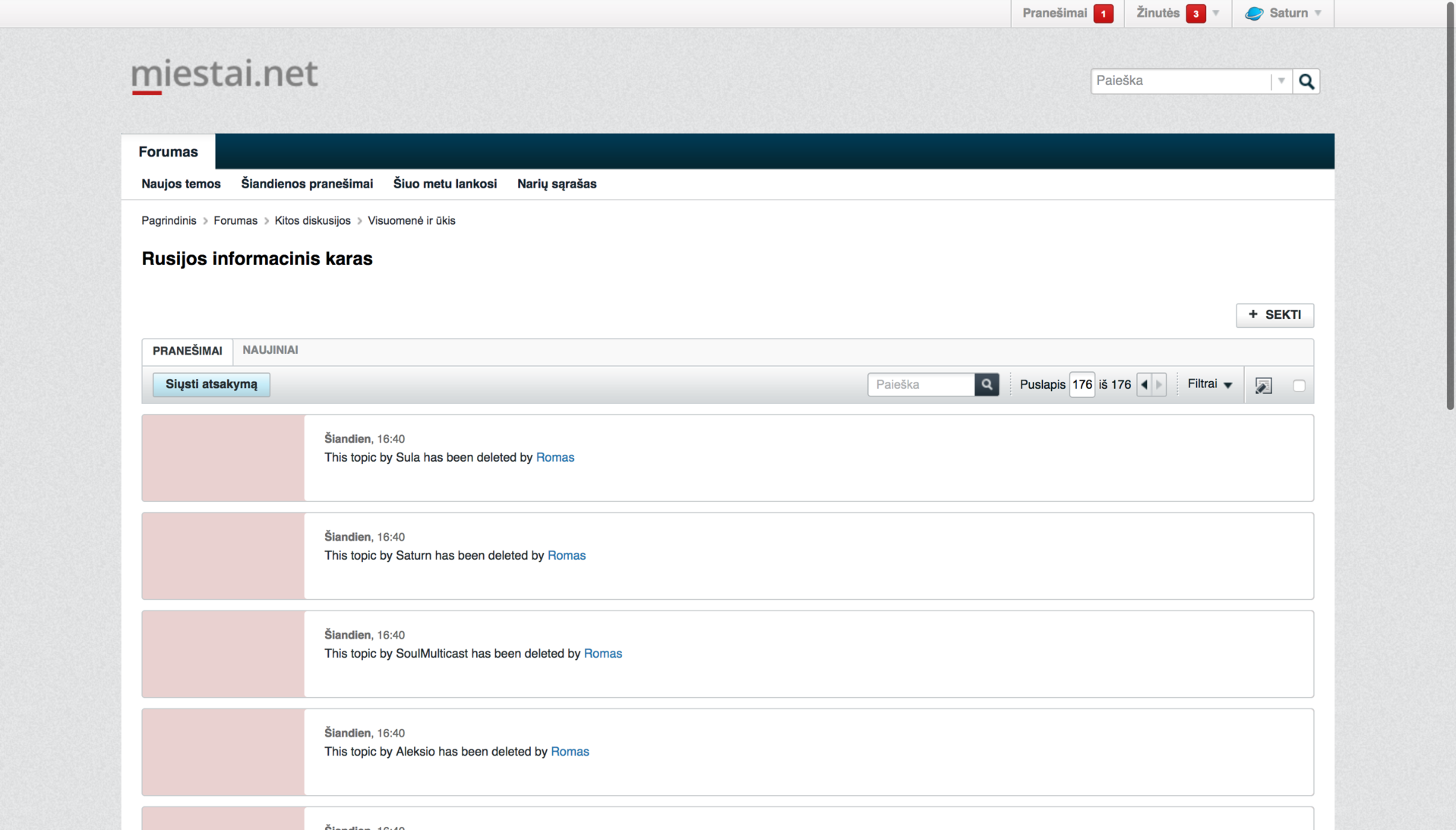The width and height of the screenshot is (1456, 830).
Task: Click the header search magnifier icon
Action: (x=1306, y=81)
